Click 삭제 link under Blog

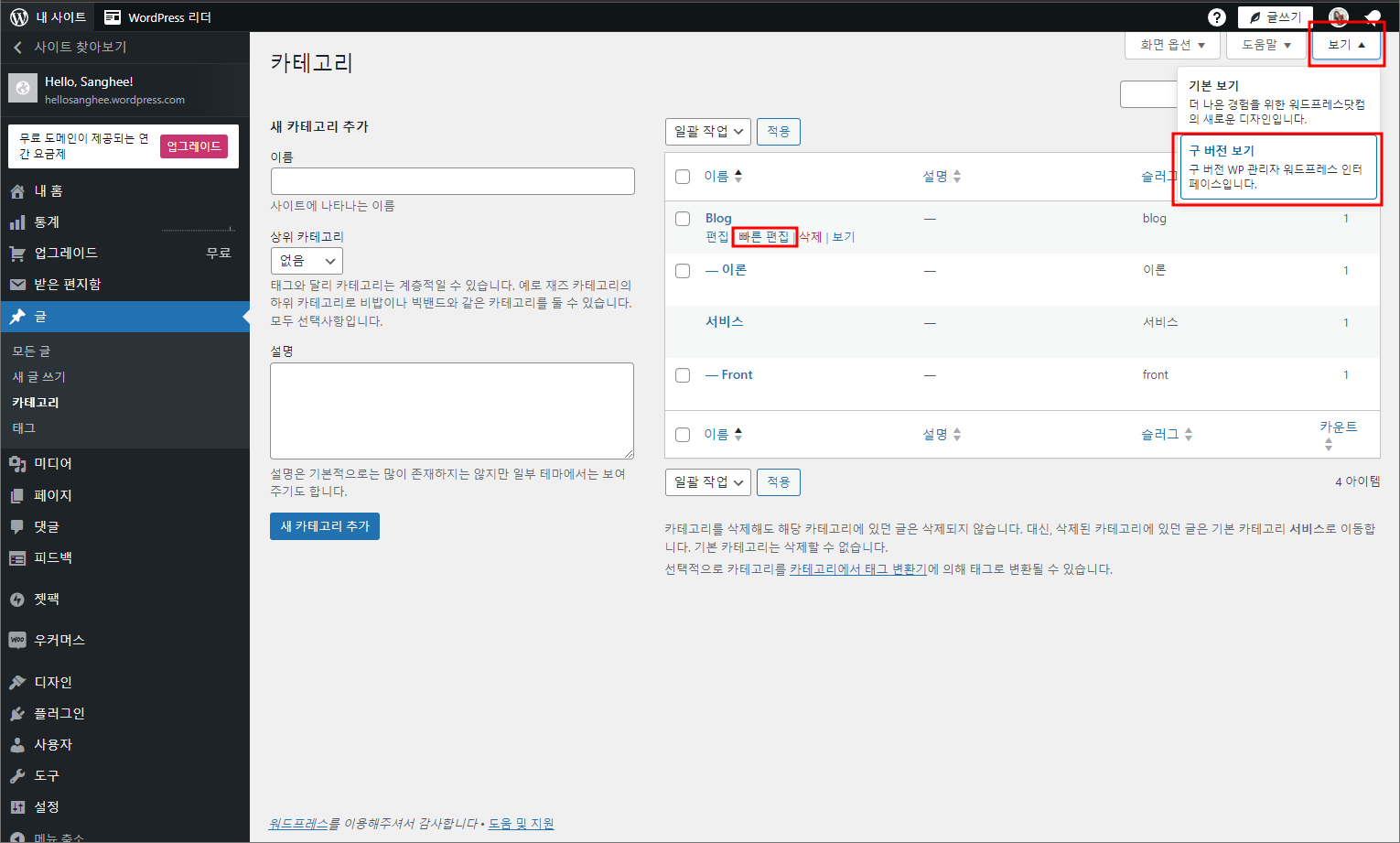pyautogui.click(x=811, y=237)
